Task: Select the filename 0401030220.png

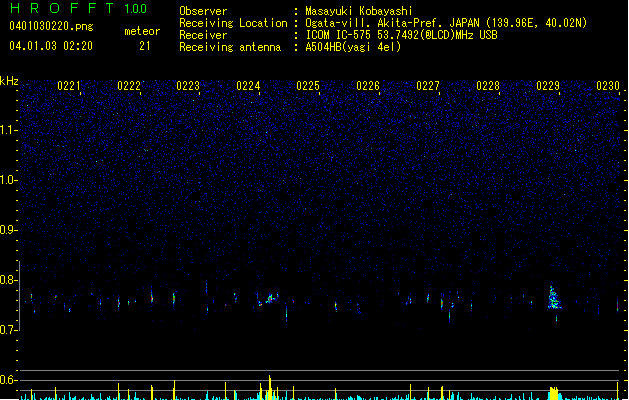Action: [51, 26]
